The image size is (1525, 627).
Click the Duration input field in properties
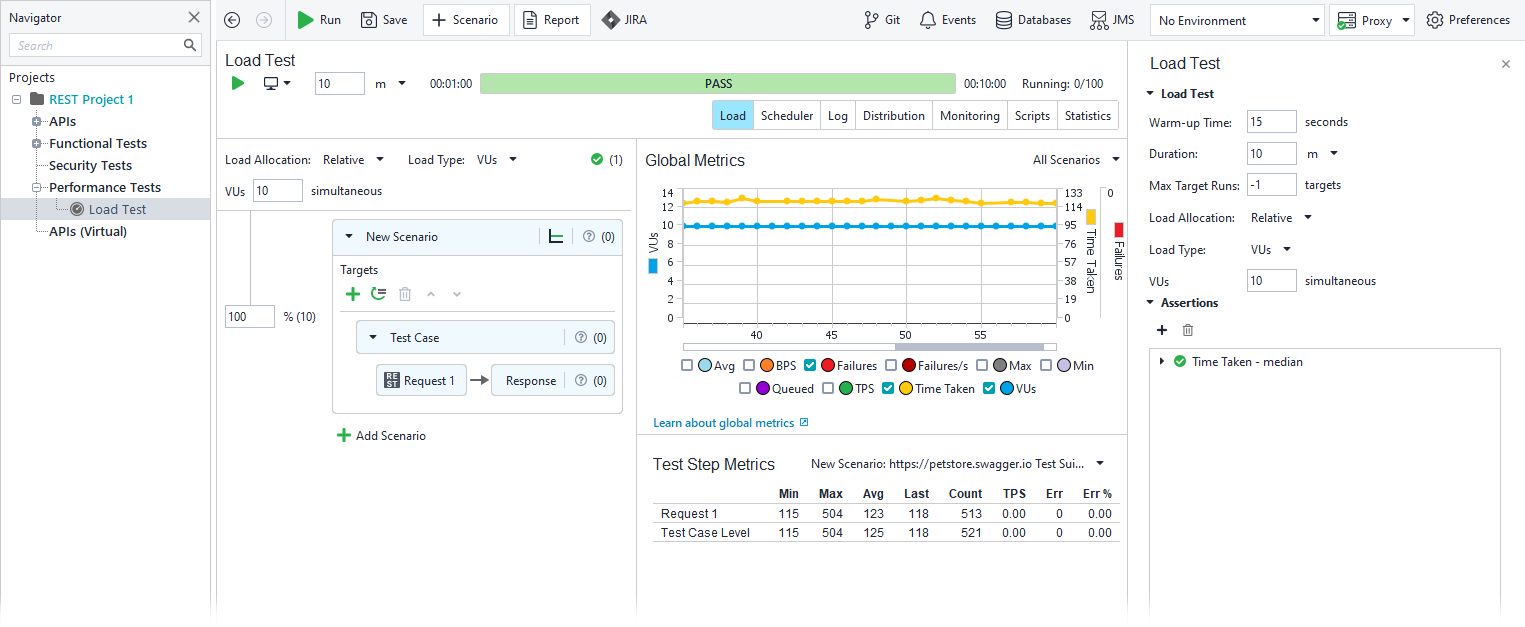(1271, 153)
